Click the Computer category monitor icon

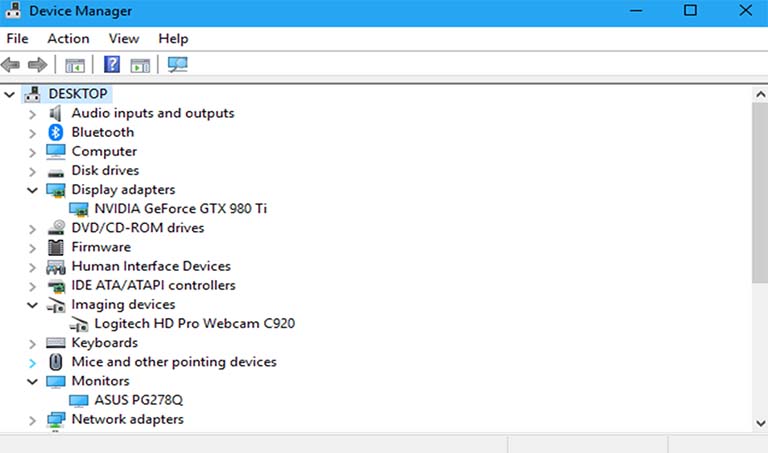pos(55,151)
